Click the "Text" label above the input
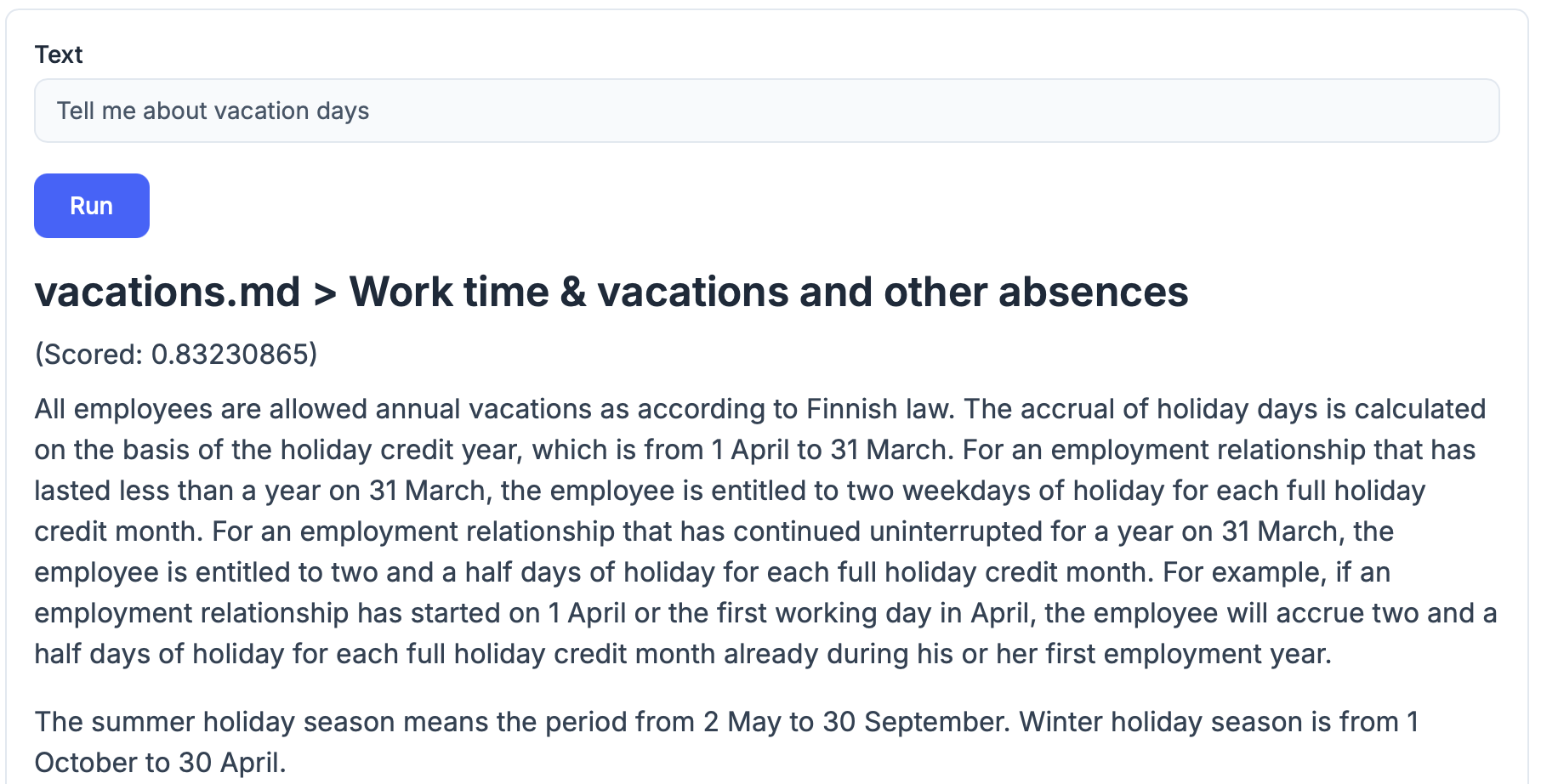Image resolution: width=1541 pixels, height=784 pixels. click(59, 54)
